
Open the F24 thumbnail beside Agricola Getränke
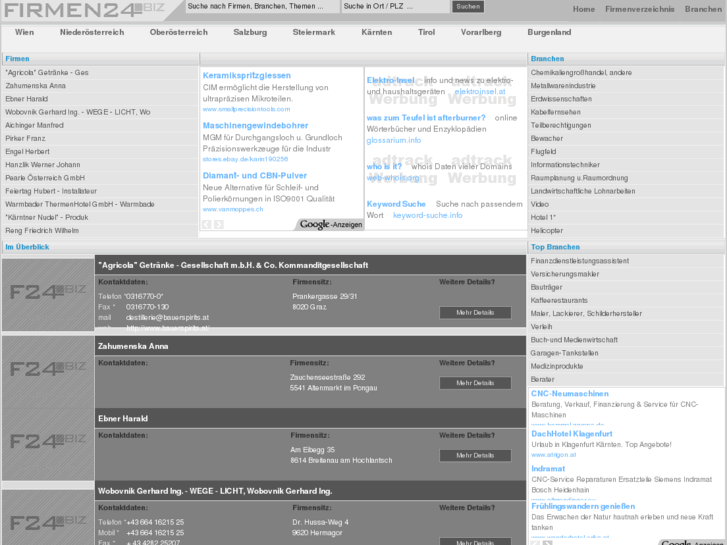click(48, 295)
